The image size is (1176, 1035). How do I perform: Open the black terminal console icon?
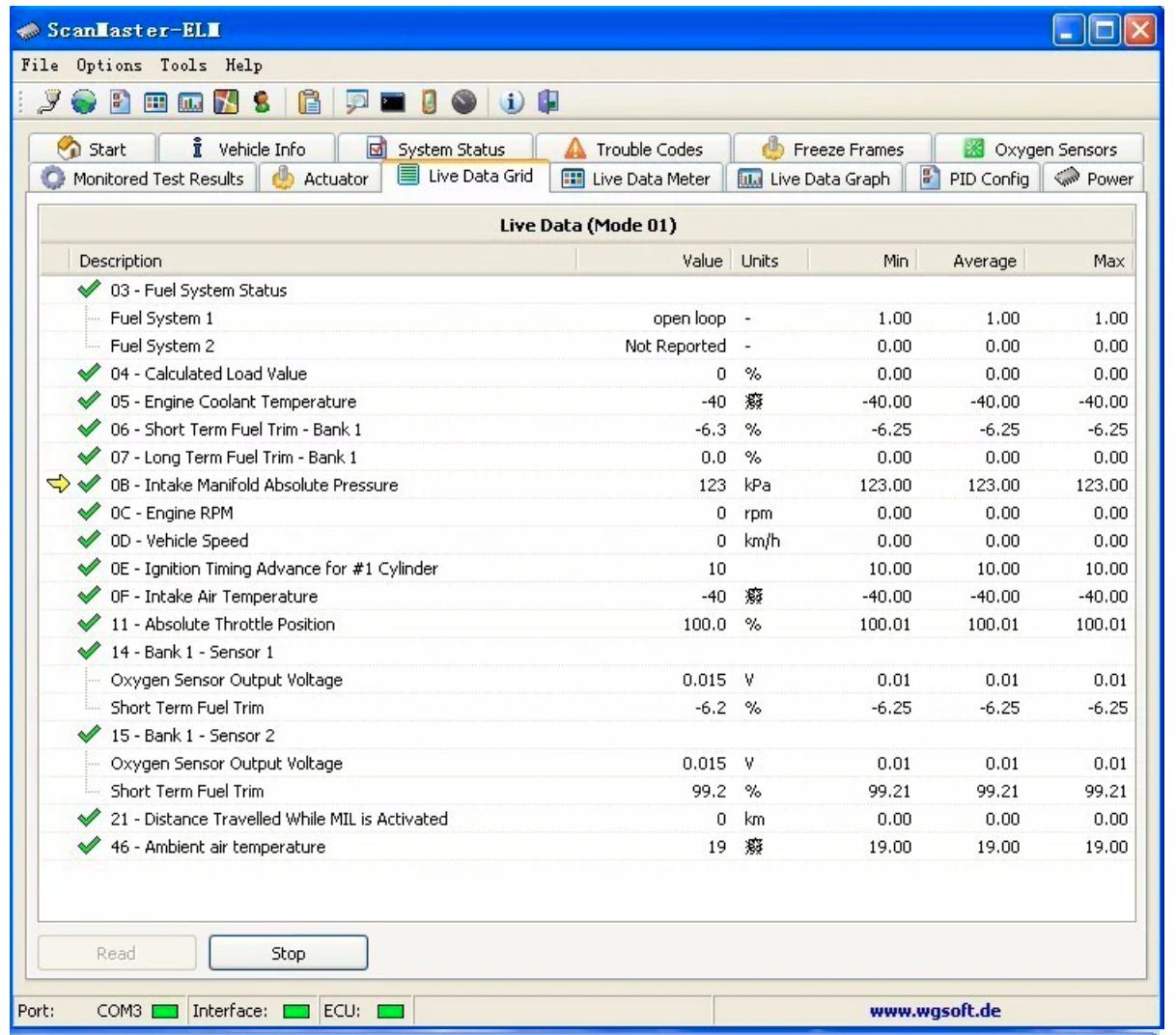coord(393,102)
